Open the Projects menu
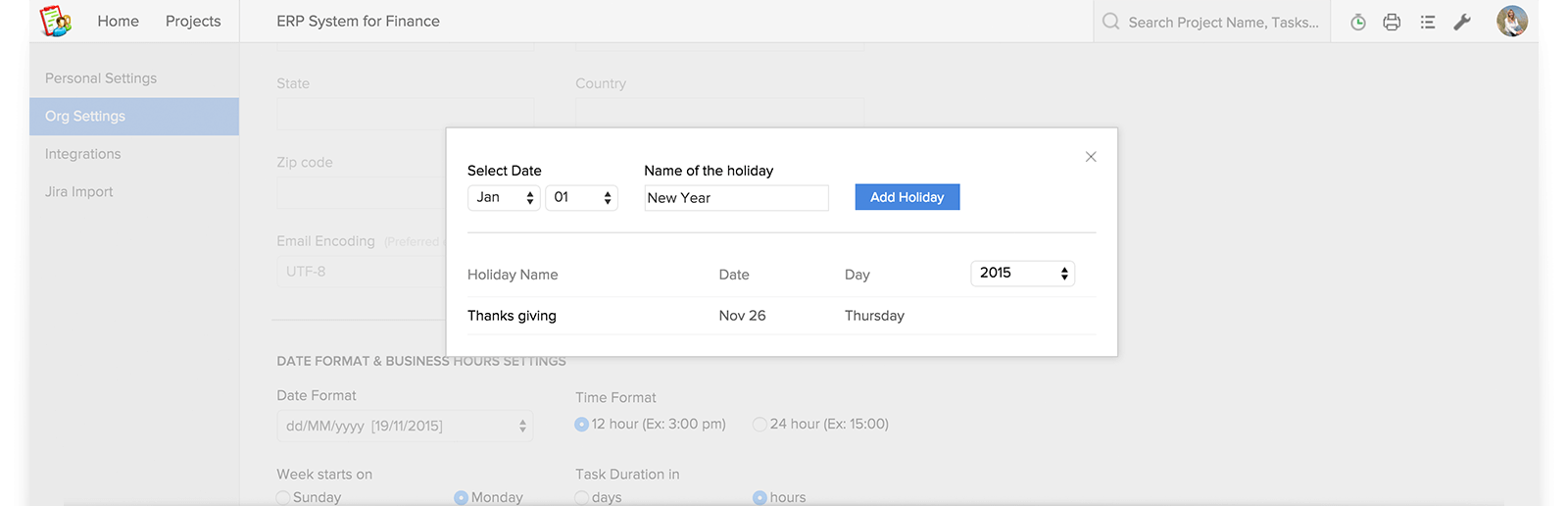Screen dimensions: 1568x506 [x=193, y=22]
